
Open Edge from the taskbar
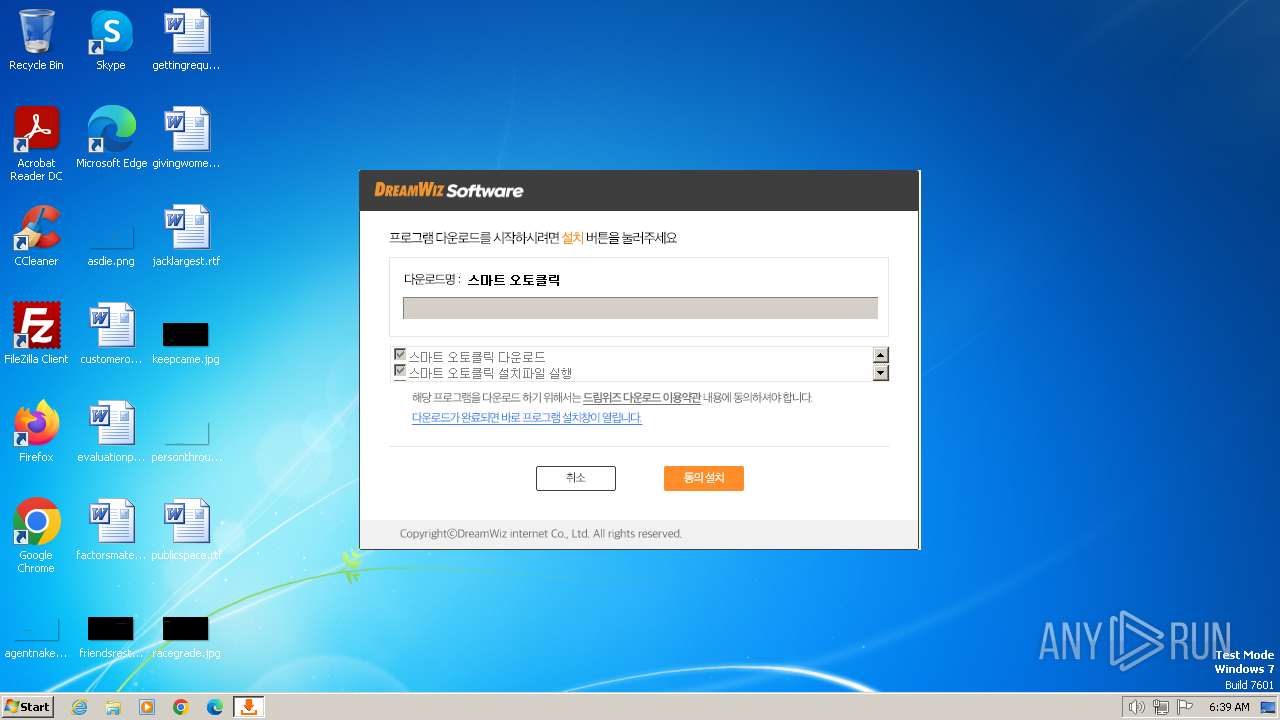215,707
